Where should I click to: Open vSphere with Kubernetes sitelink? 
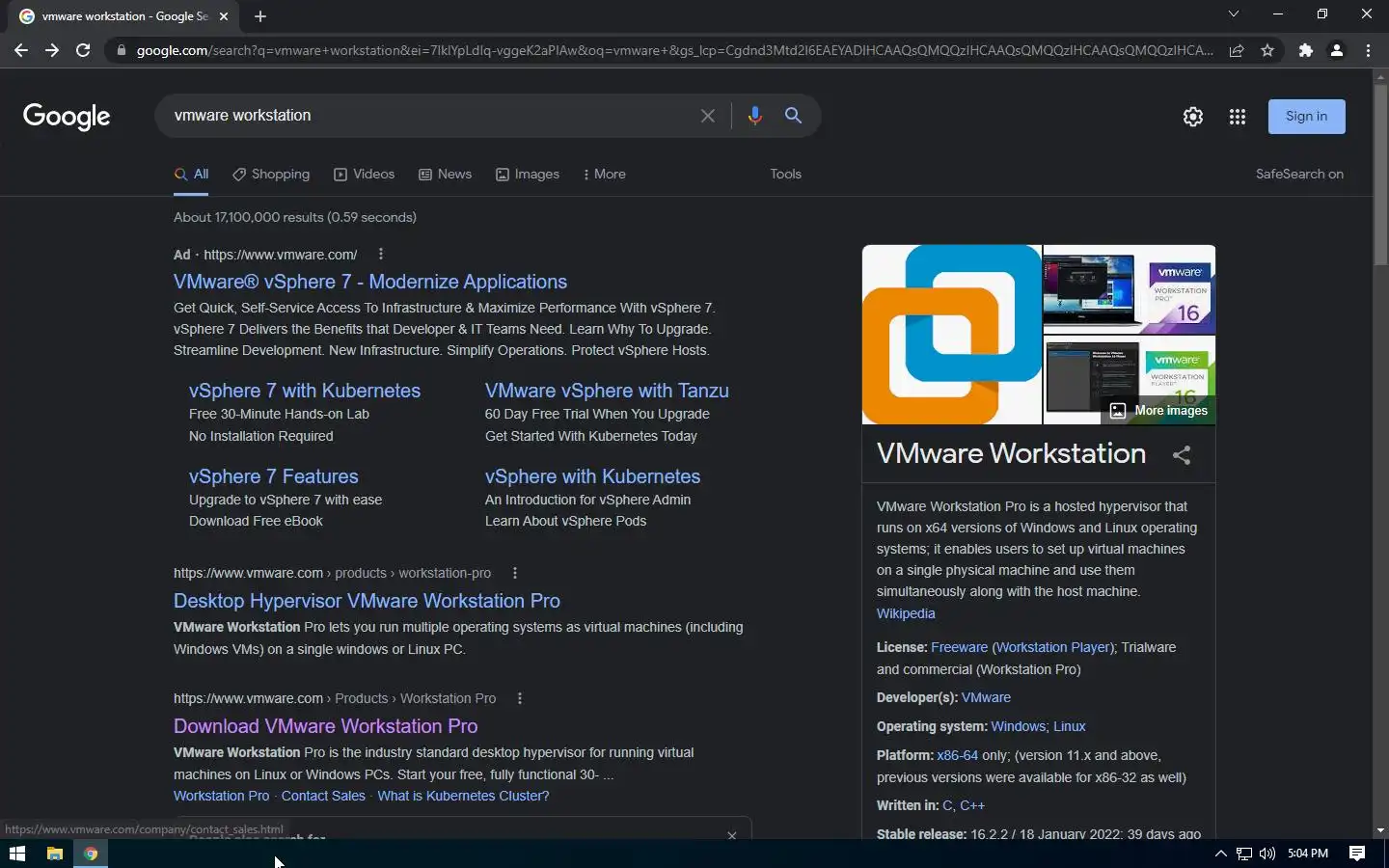(592, 476)
